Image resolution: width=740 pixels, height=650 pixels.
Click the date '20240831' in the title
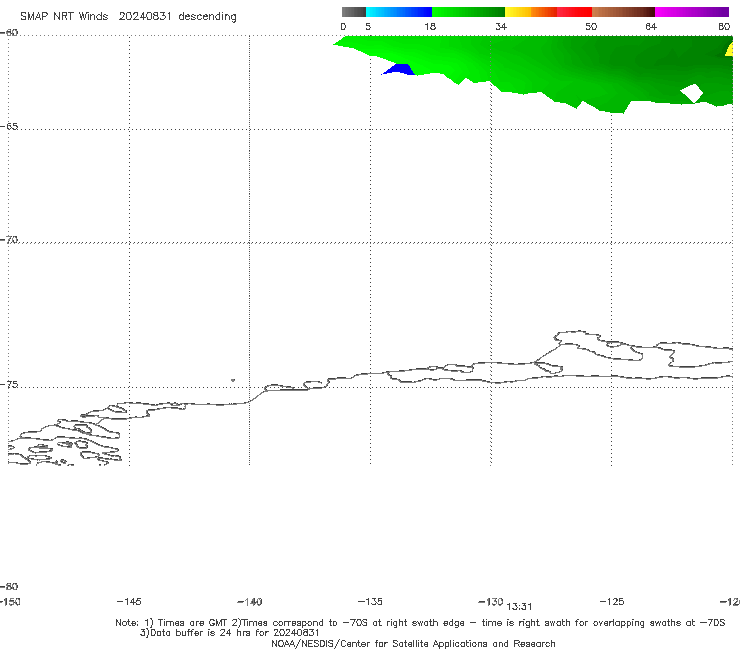click(x=145, y=16)
